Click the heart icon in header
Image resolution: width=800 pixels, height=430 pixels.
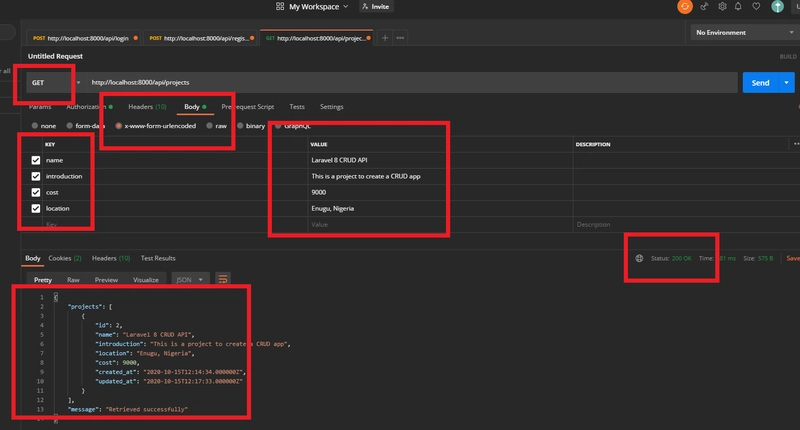coord(756,7)
